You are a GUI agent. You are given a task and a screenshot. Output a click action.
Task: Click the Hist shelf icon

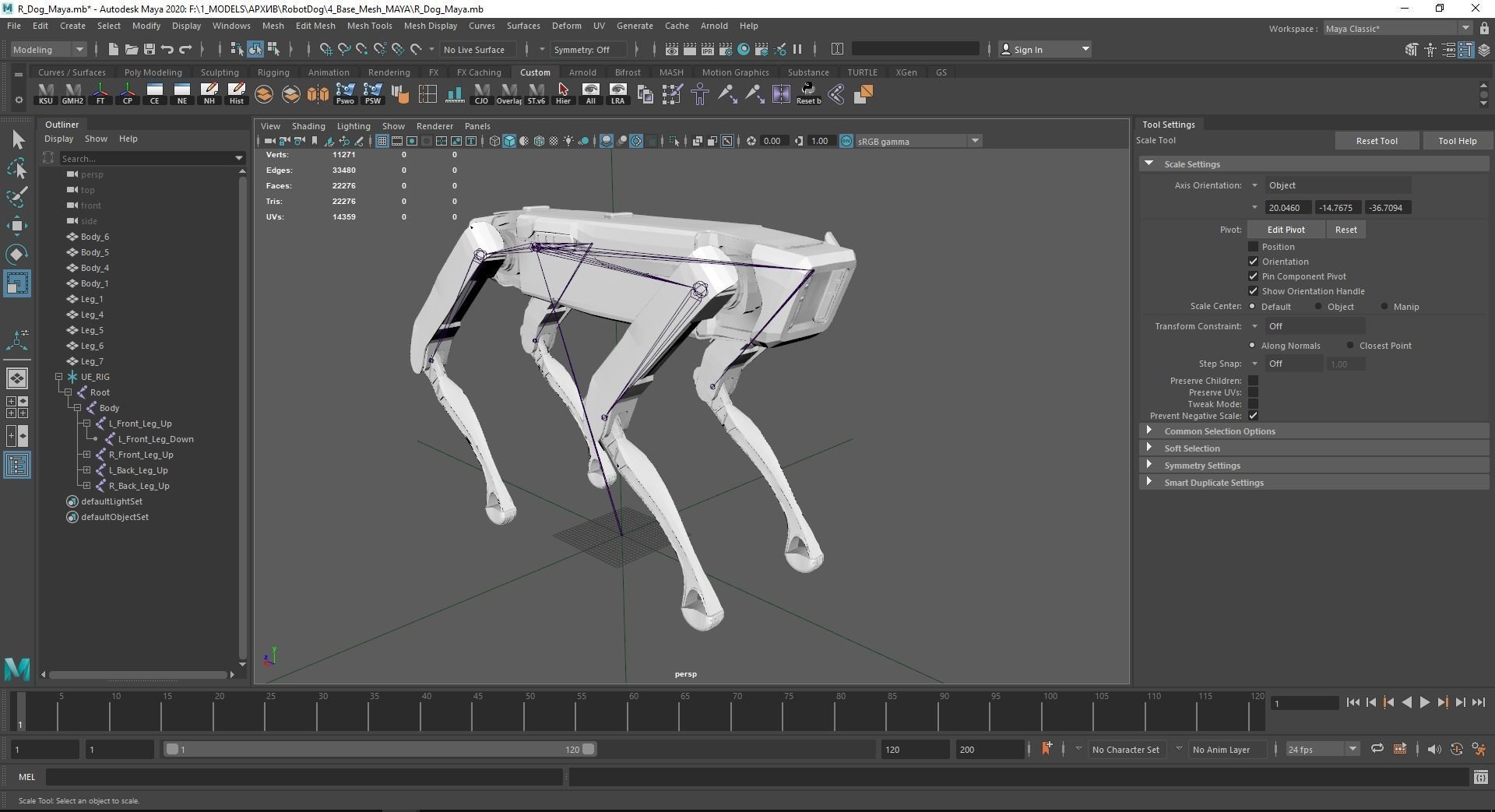(237, 94)
